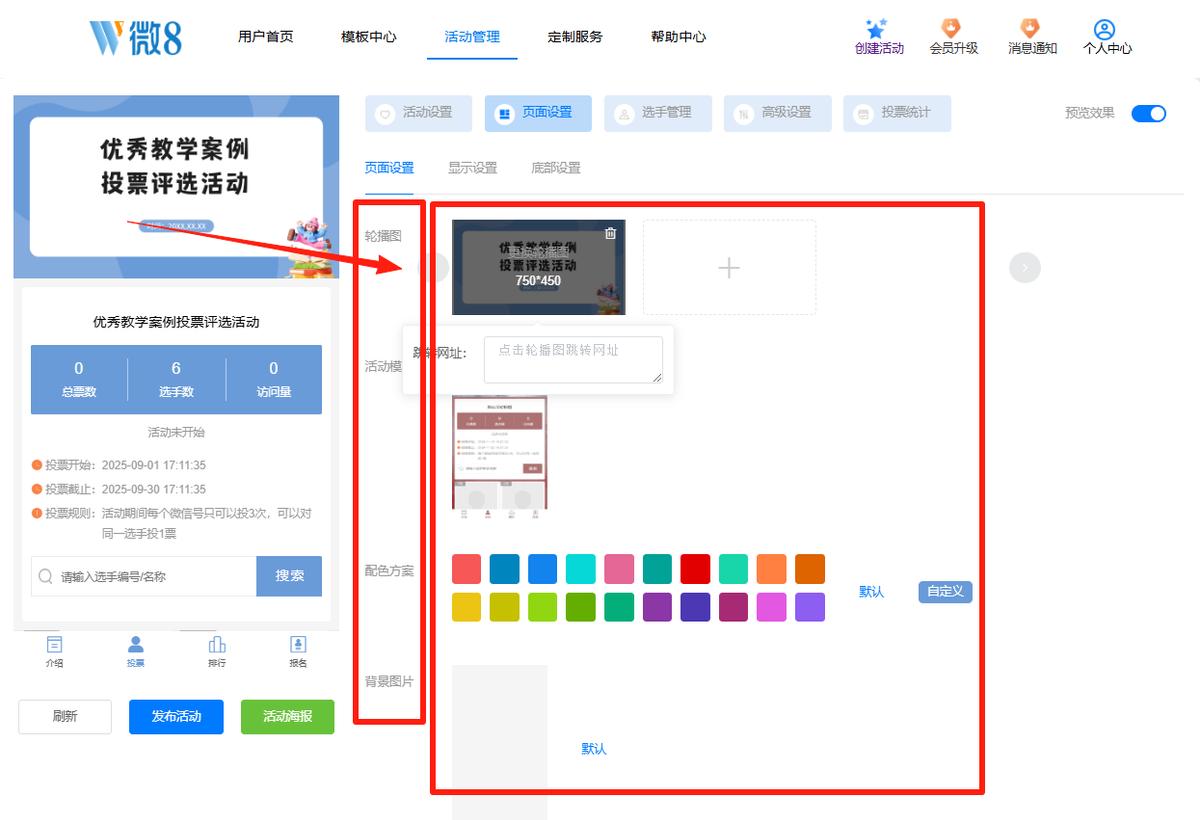Open 帮助中心 menu item
This screenshot has height=820, width=1200.
pyautogui.click(x=678, y=37)
